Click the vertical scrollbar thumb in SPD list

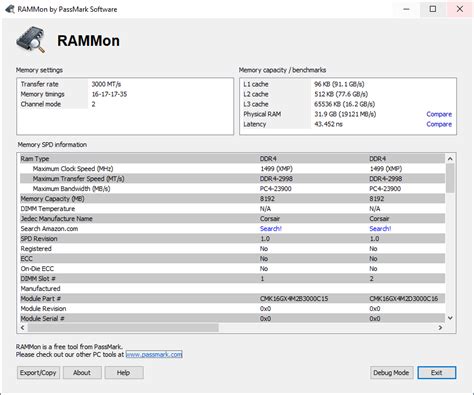click(450, 178)
